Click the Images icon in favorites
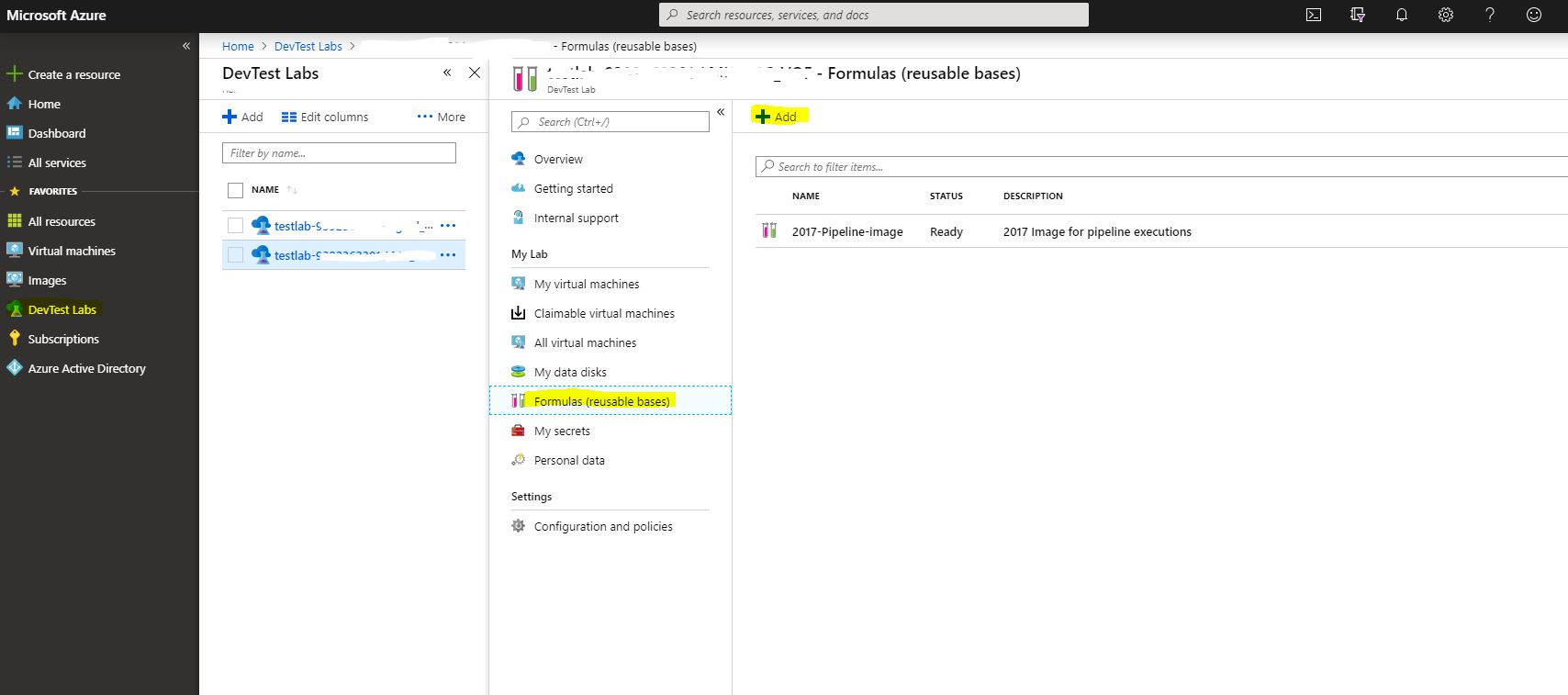Image resolution: width=1568 pixels, height=695 pixels. pyautogui.click(x=14, y=280)
